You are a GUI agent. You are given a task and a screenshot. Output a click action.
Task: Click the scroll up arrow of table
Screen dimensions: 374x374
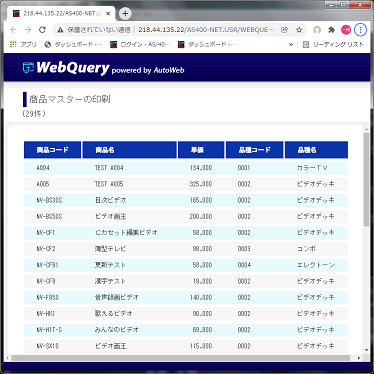366,129
